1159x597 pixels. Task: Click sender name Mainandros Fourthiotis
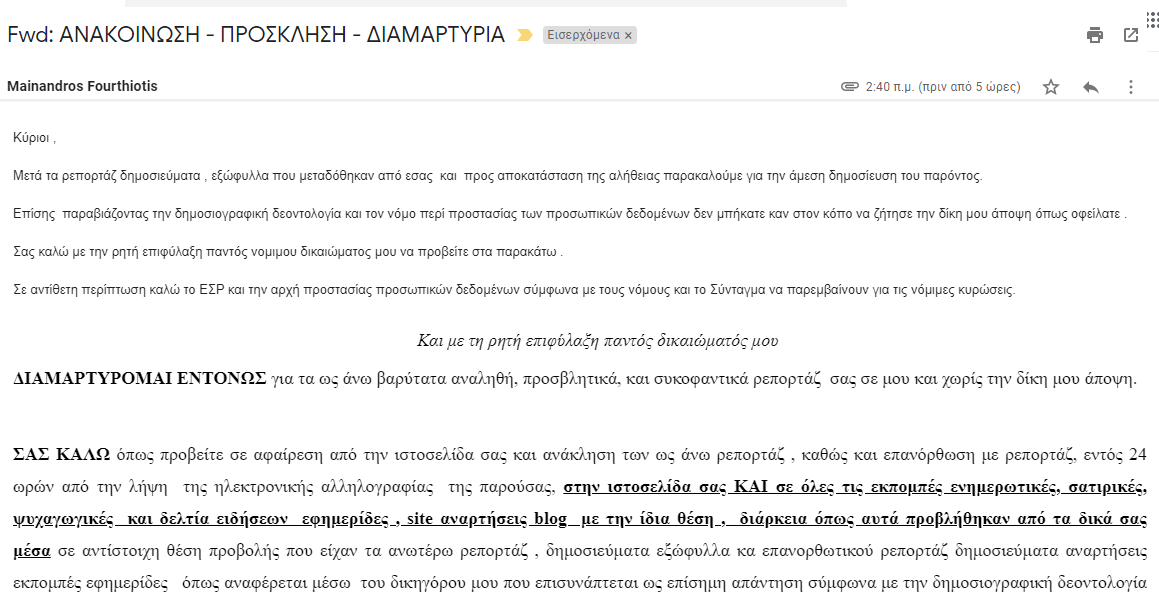pos(82,86)
